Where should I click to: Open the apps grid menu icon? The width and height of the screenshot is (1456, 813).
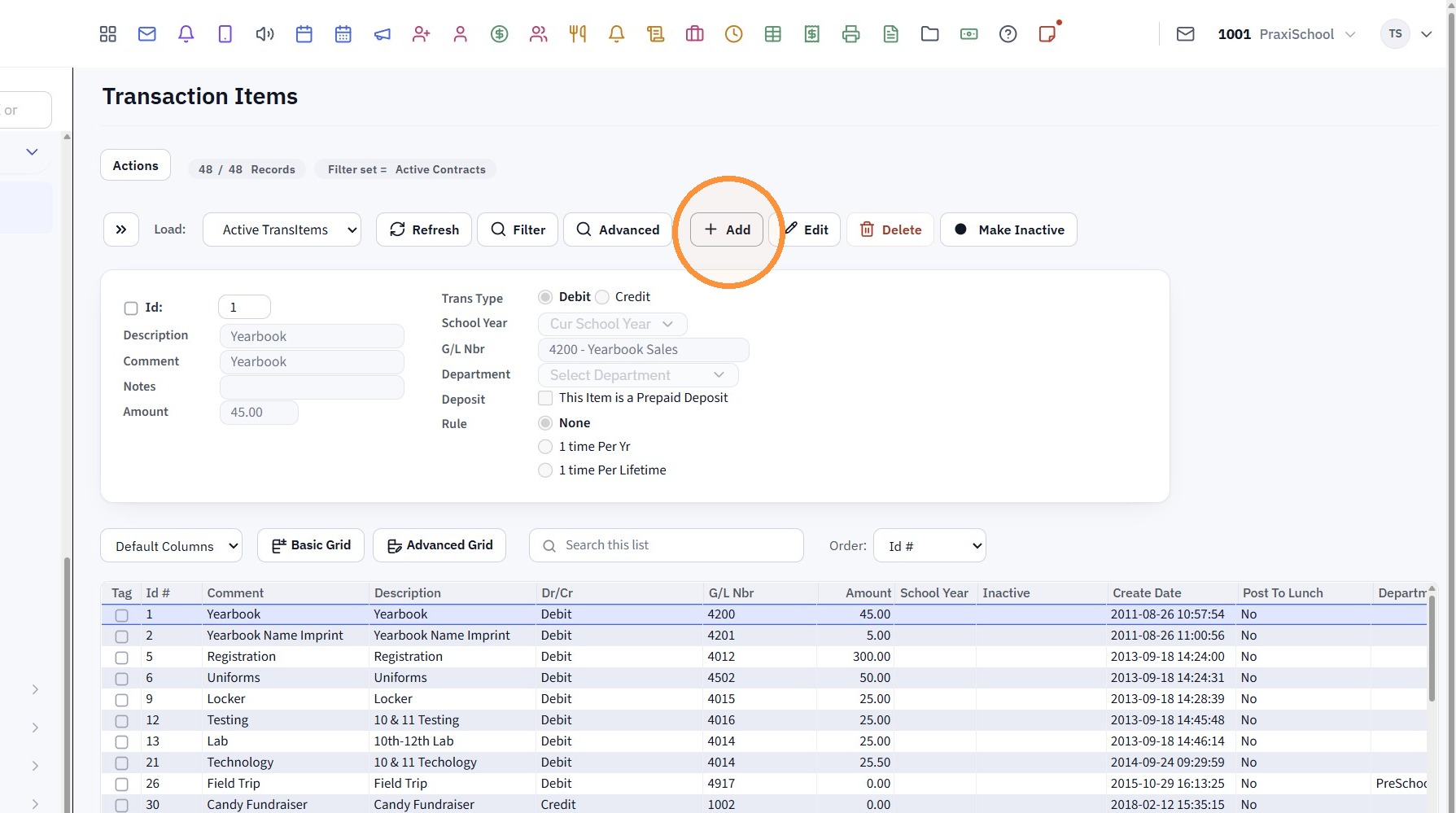(108, 34)
